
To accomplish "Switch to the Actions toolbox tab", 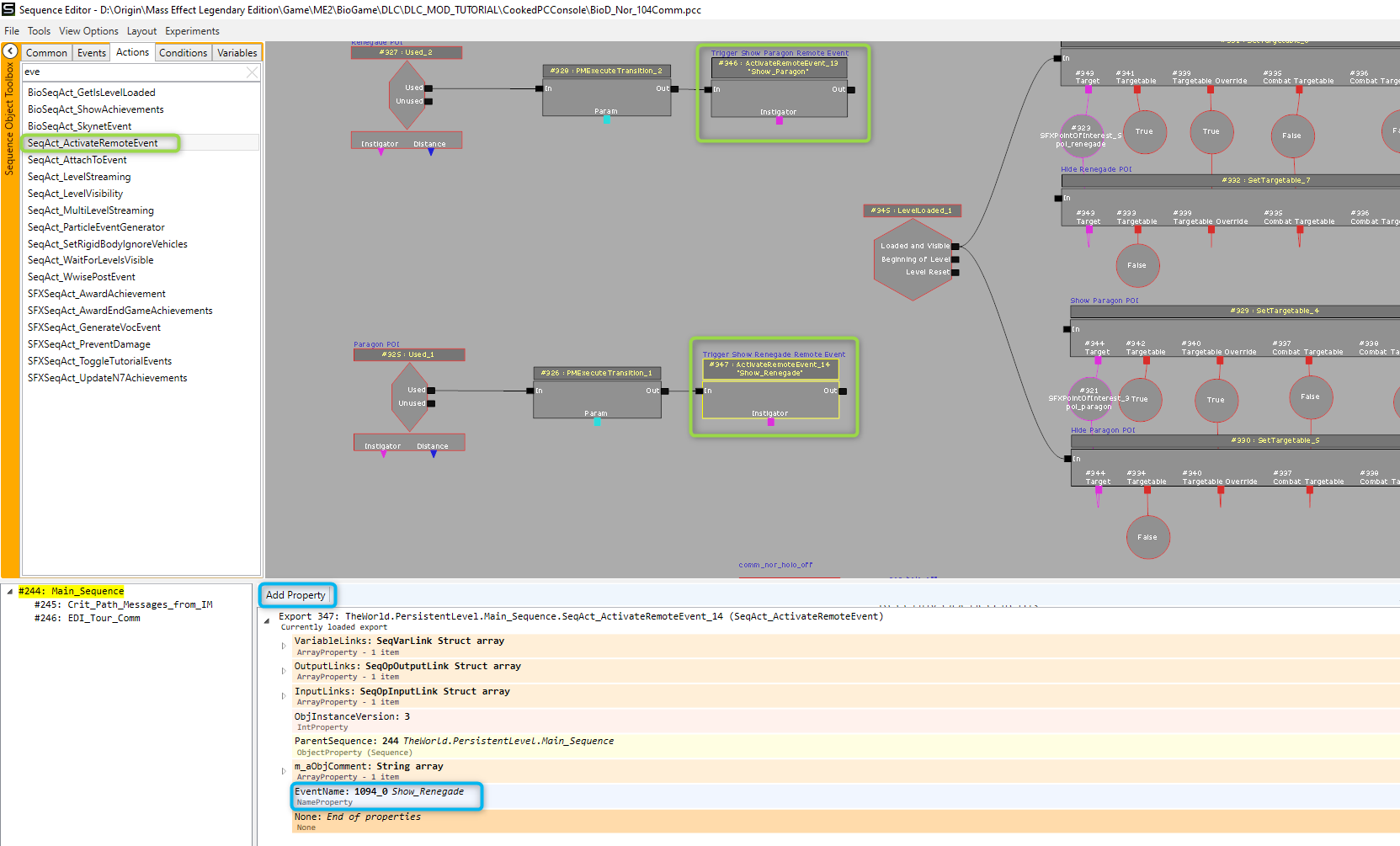I will click(132, 52).
